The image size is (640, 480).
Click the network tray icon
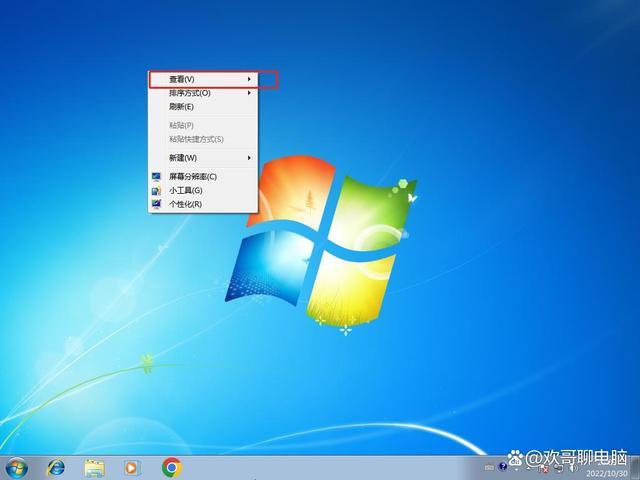[x=558, y=467]
